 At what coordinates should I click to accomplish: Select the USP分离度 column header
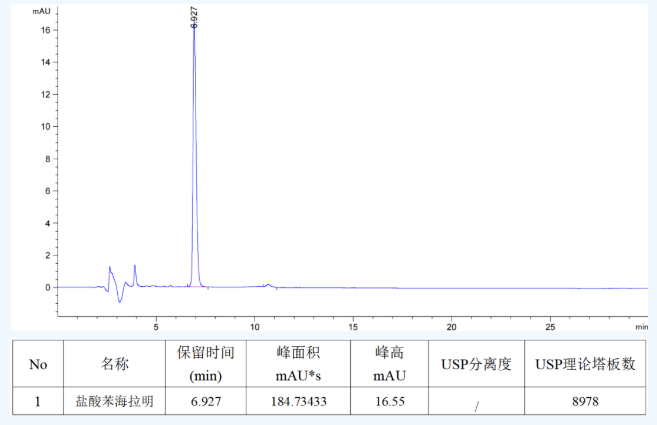click(476, 364)
